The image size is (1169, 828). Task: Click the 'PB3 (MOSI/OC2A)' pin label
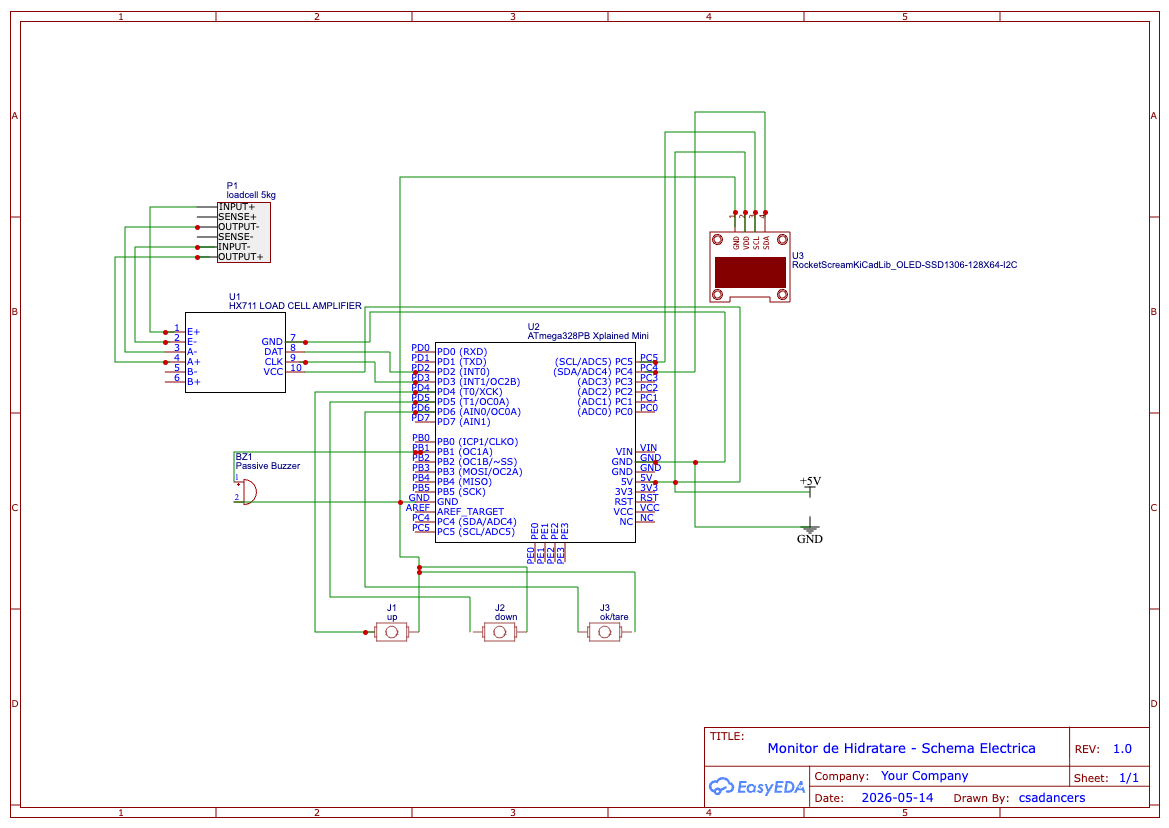click(479, 472)
